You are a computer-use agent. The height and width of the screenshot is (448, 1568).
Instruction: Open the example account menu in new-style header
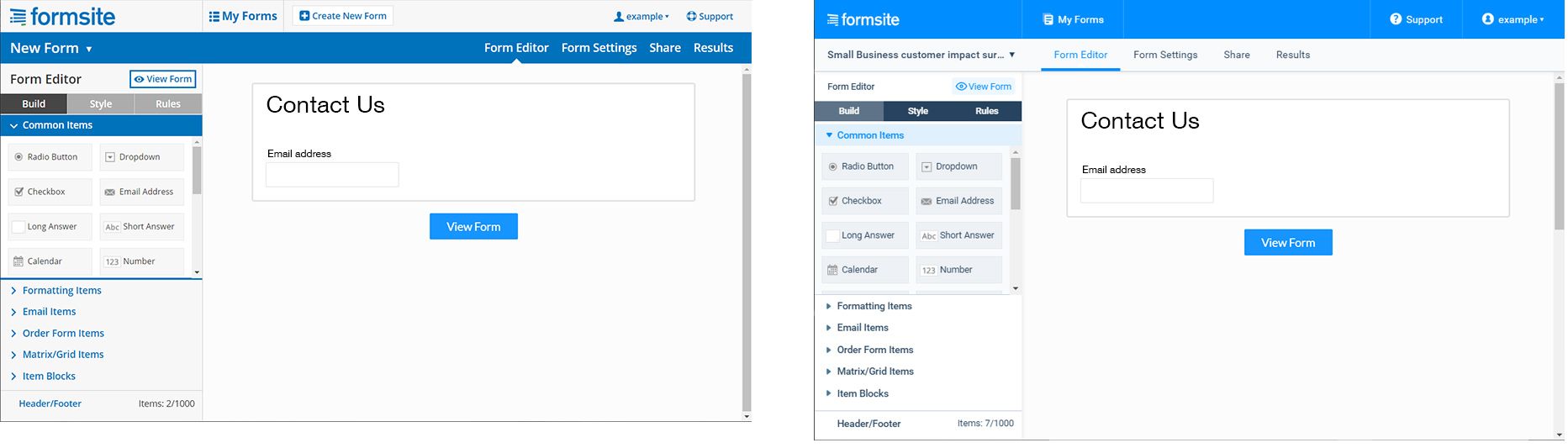tap(1514, 19)
